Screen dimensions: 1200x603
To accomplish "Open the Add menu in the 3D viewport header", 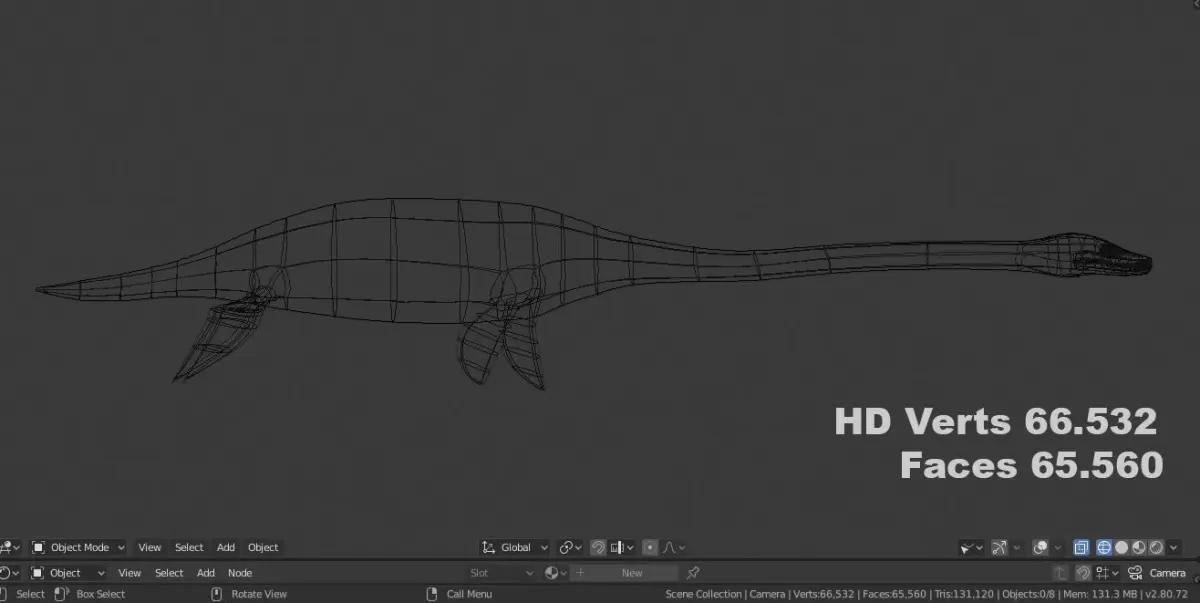I will click(x=226, y=547).
